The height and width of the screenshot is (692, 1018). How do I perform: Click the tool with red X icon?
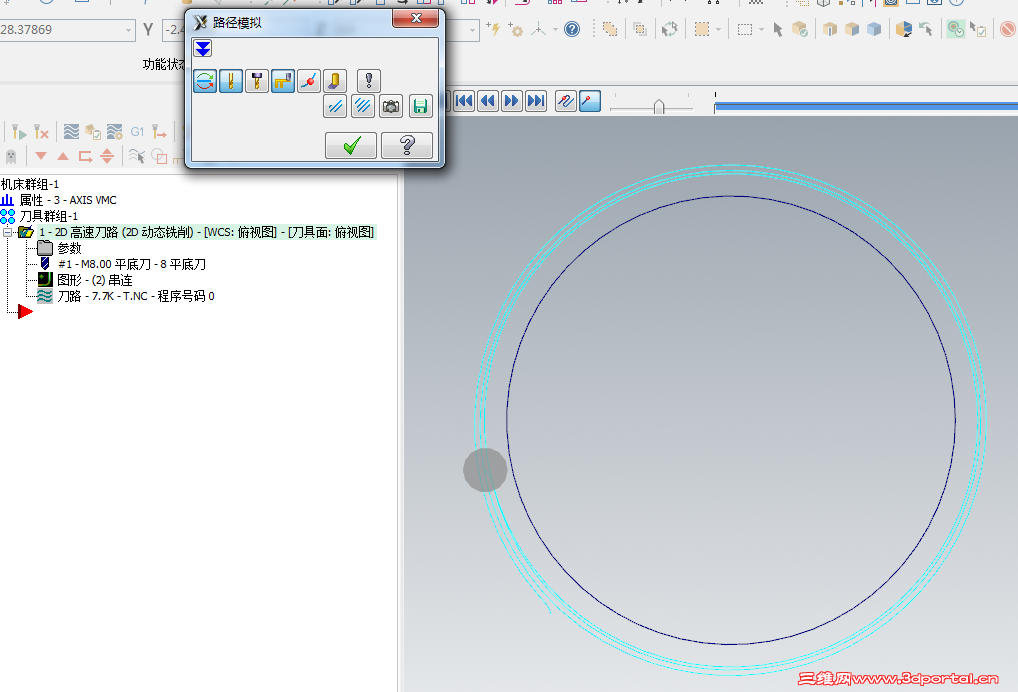coord(41,132)
